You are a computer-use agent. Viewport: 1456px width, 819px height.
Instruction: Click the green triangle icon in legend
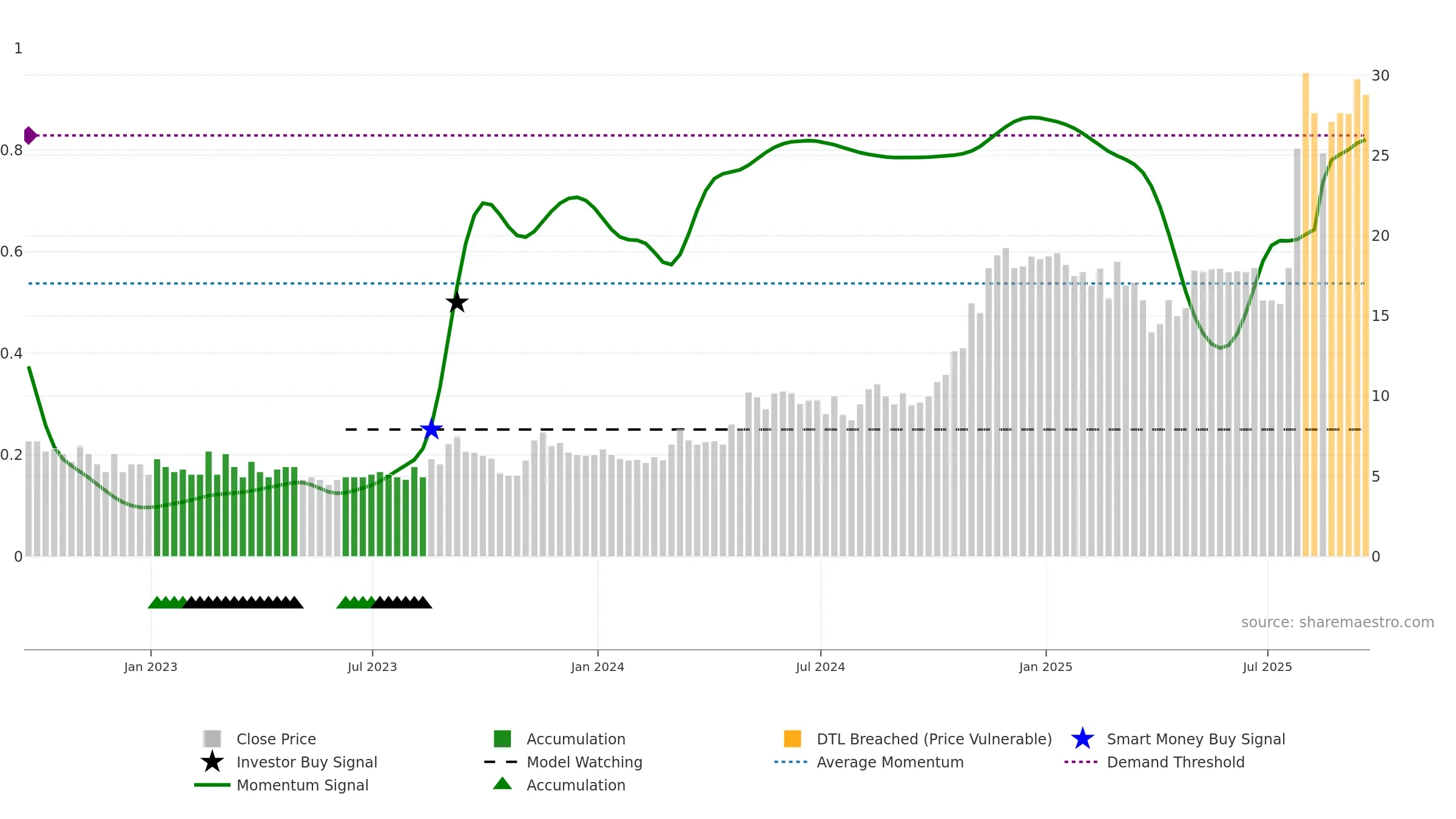click(x=502, y=783)
